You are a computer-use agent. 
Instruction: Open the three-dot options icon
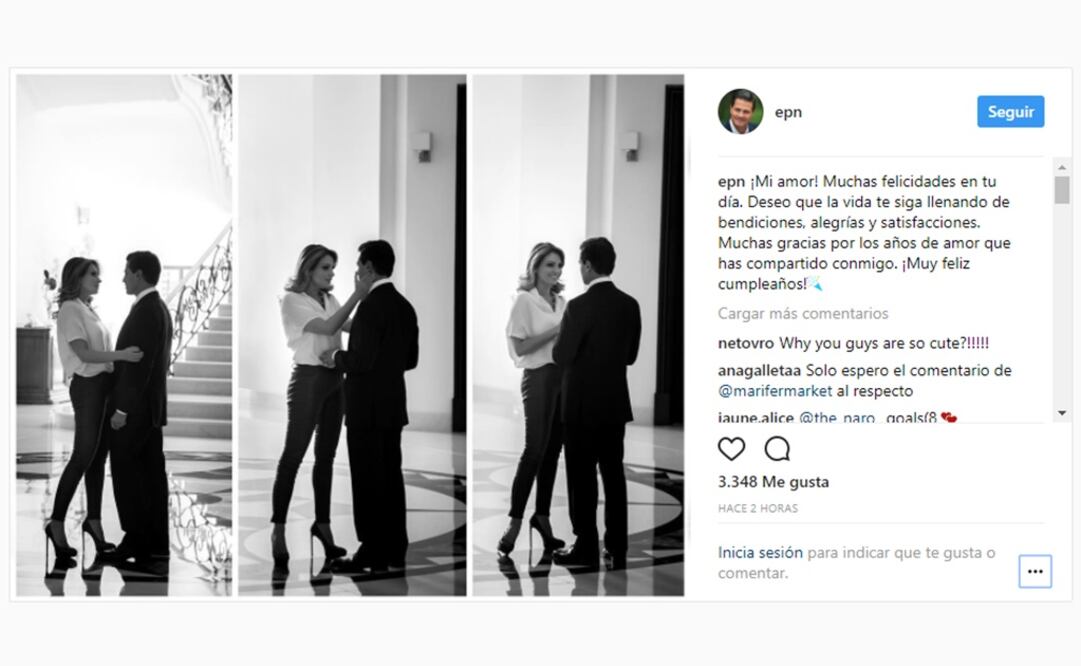tap(1033, 570)
